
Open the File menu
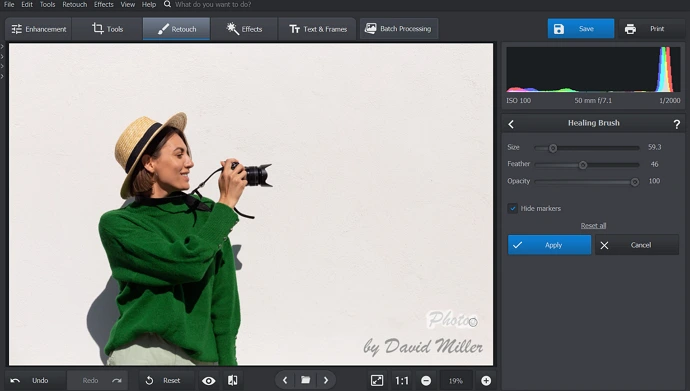pyautogui.click(x=9, y=4)
